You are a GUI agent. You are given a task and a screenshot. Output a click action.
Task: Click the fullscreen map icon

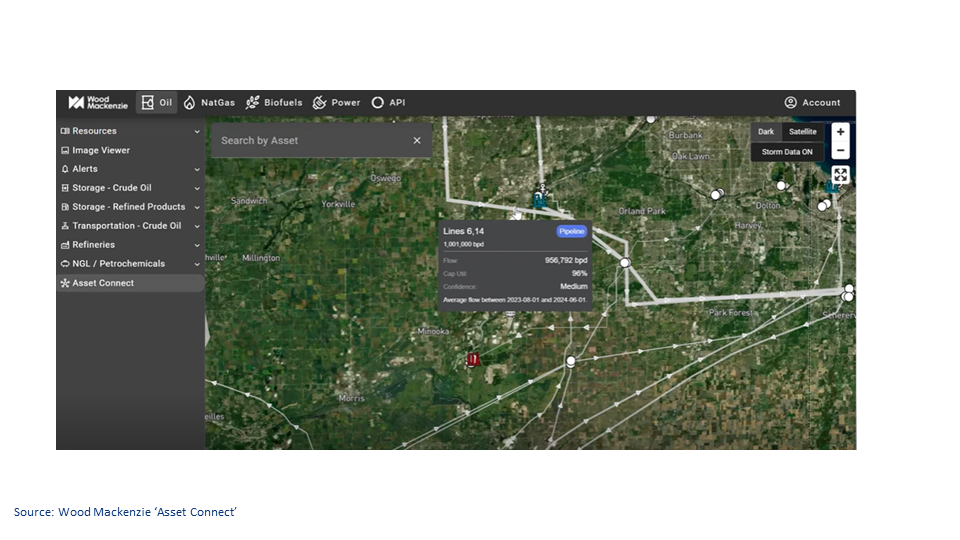840,175
